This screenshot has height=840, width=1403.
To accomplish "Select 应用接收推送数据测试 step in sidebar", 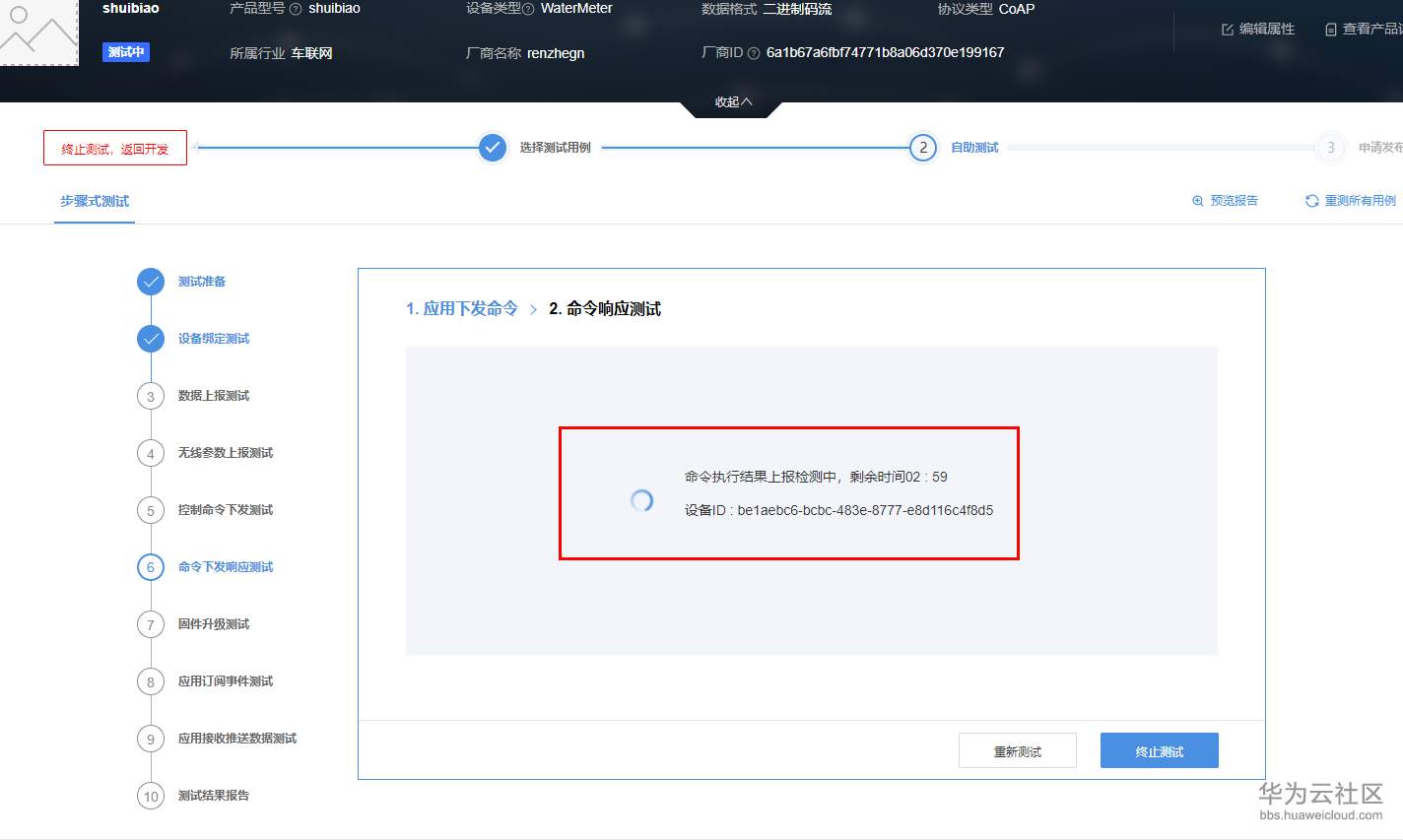I will pyautogui.click(x=237, y=739).
